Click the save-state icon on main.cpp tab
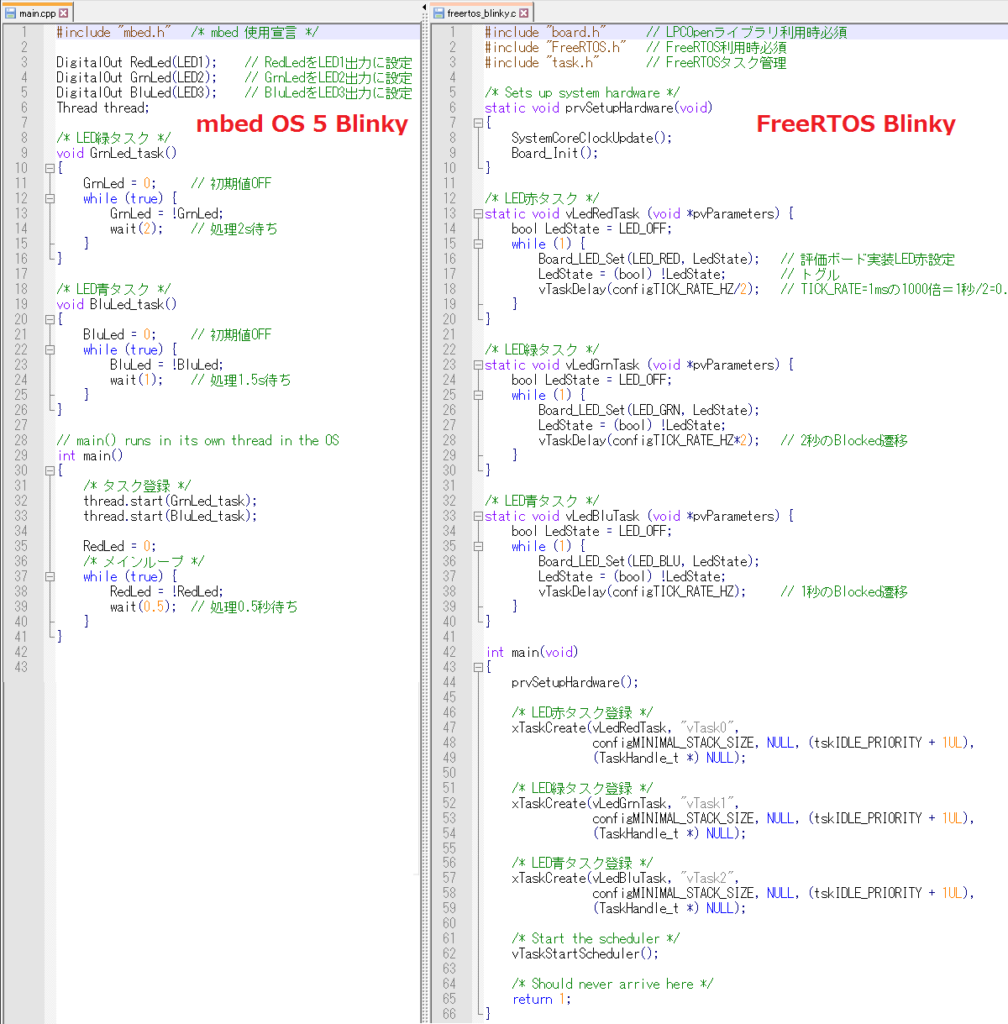The height and width of the screenshot is (1024, 1008). click(x=12, y=13)
